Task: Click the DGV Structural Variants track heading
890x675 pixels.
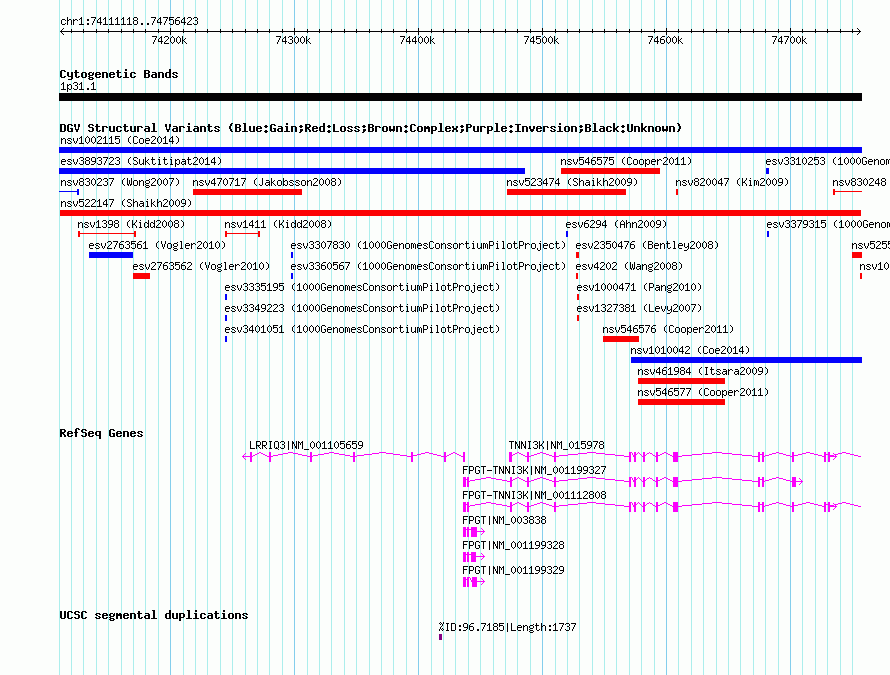Action: click(x=371, y=128)
